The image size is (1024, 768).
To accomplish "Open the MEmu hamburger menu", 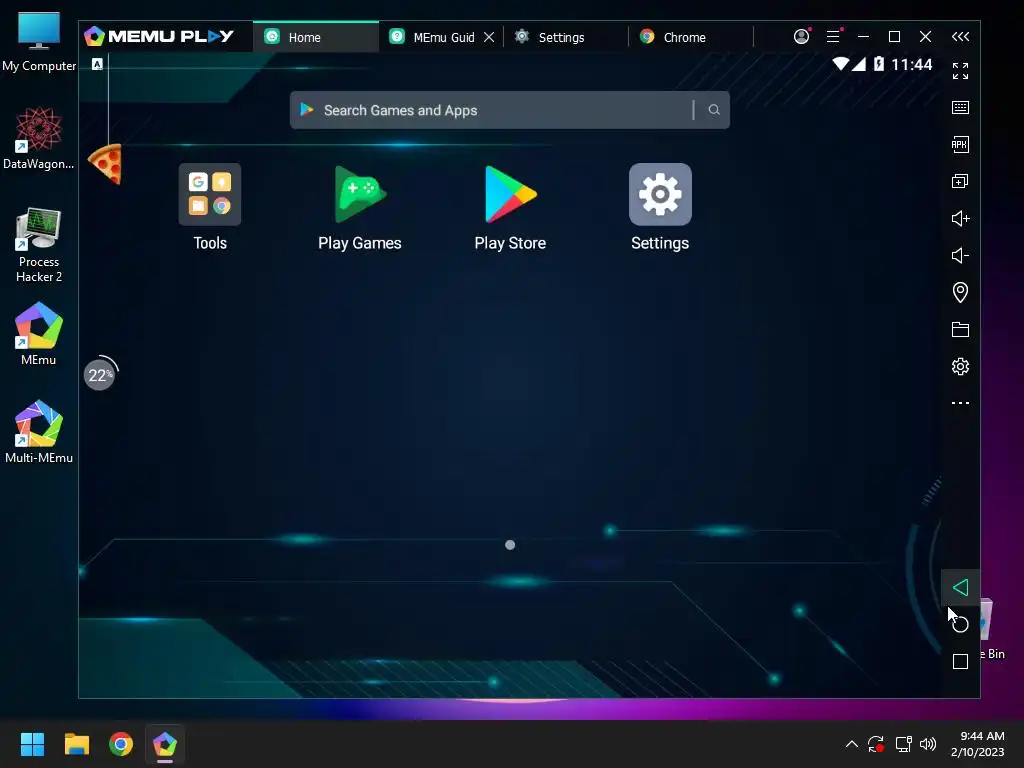I will [833, 37].
